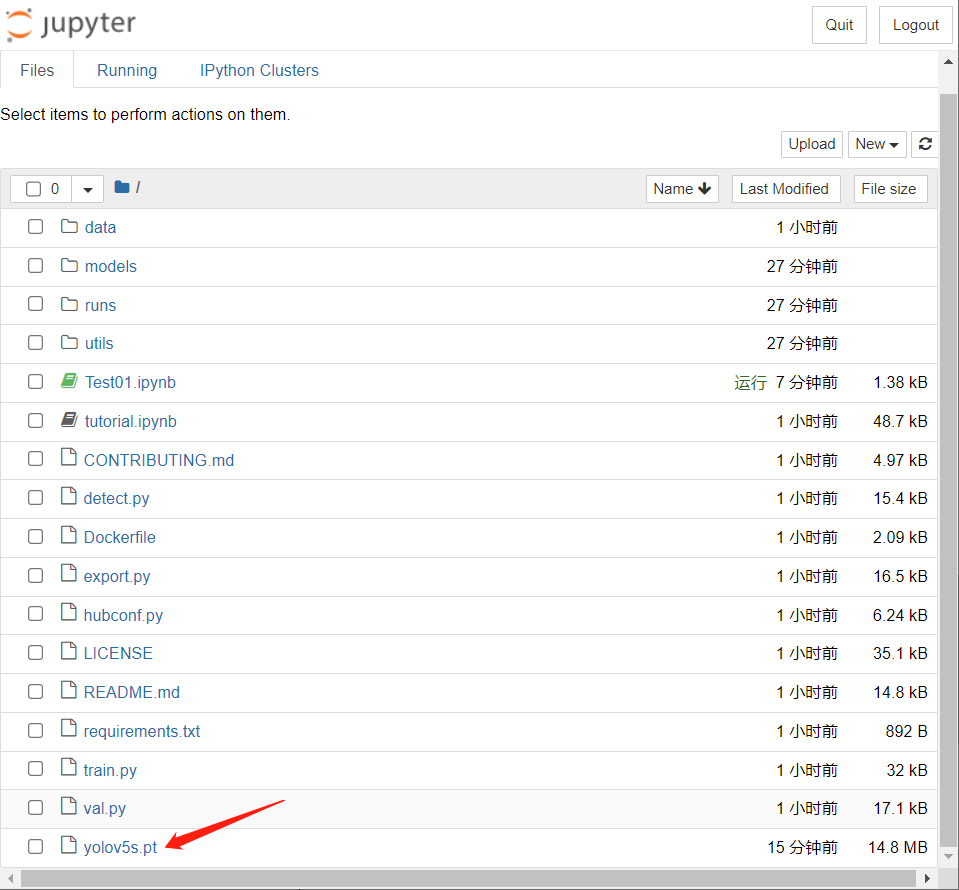Toggle the select-all checkbox in header
Image resolution: width=959 pixels, height=890 pixels.
pos(34,189)
